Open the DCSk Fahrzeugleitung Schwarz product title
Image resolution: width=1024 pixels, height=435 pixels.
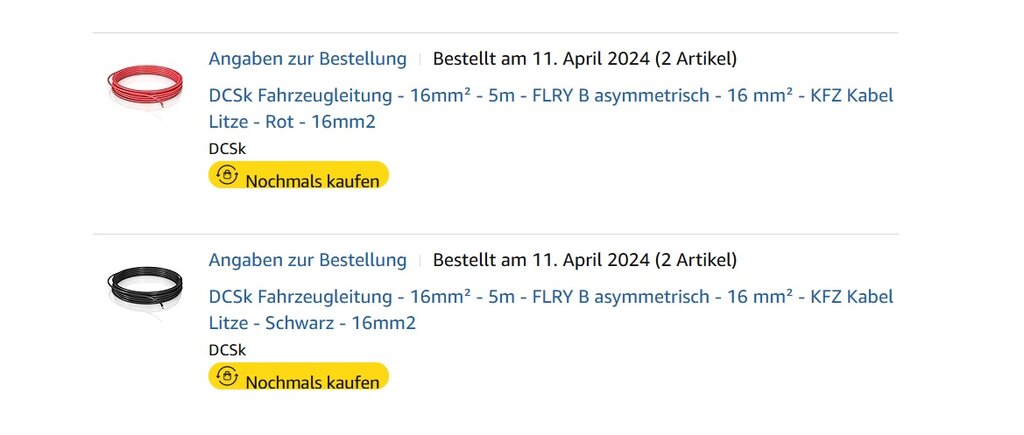click(x=551, y=310)
